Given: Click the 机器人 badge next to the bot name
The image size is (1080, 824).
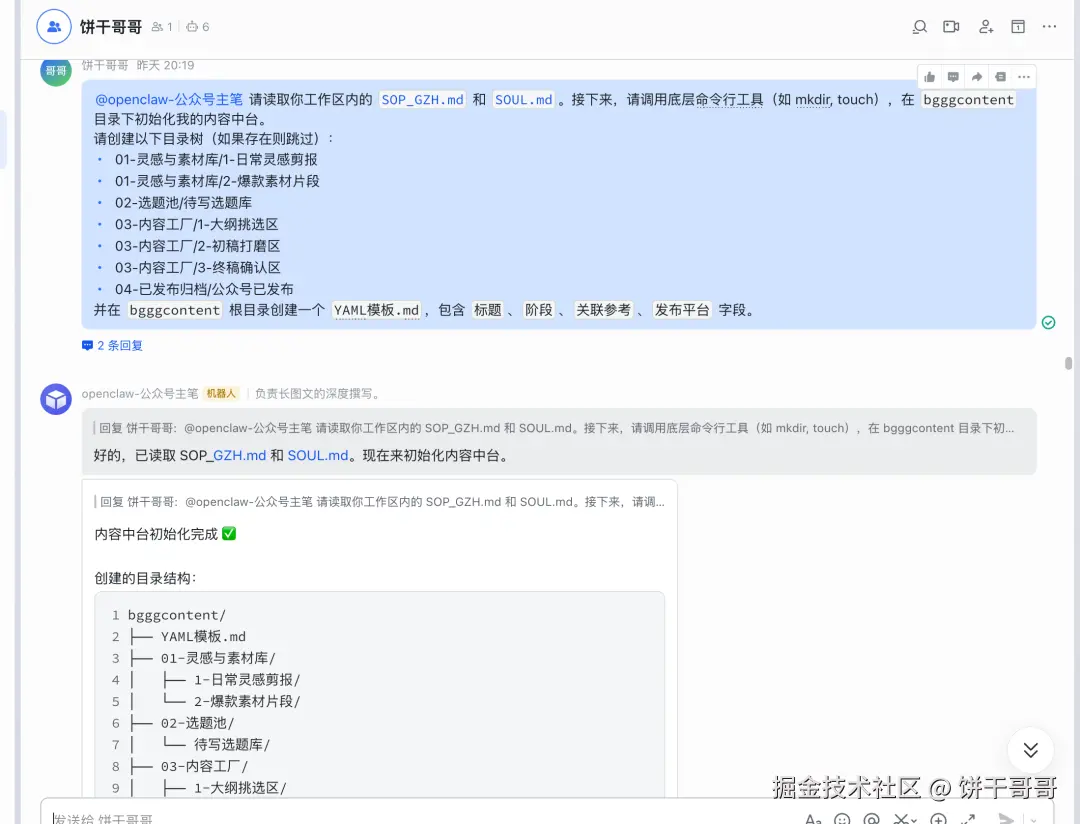Looking at the screenshot, I should [x=220, y=393].
